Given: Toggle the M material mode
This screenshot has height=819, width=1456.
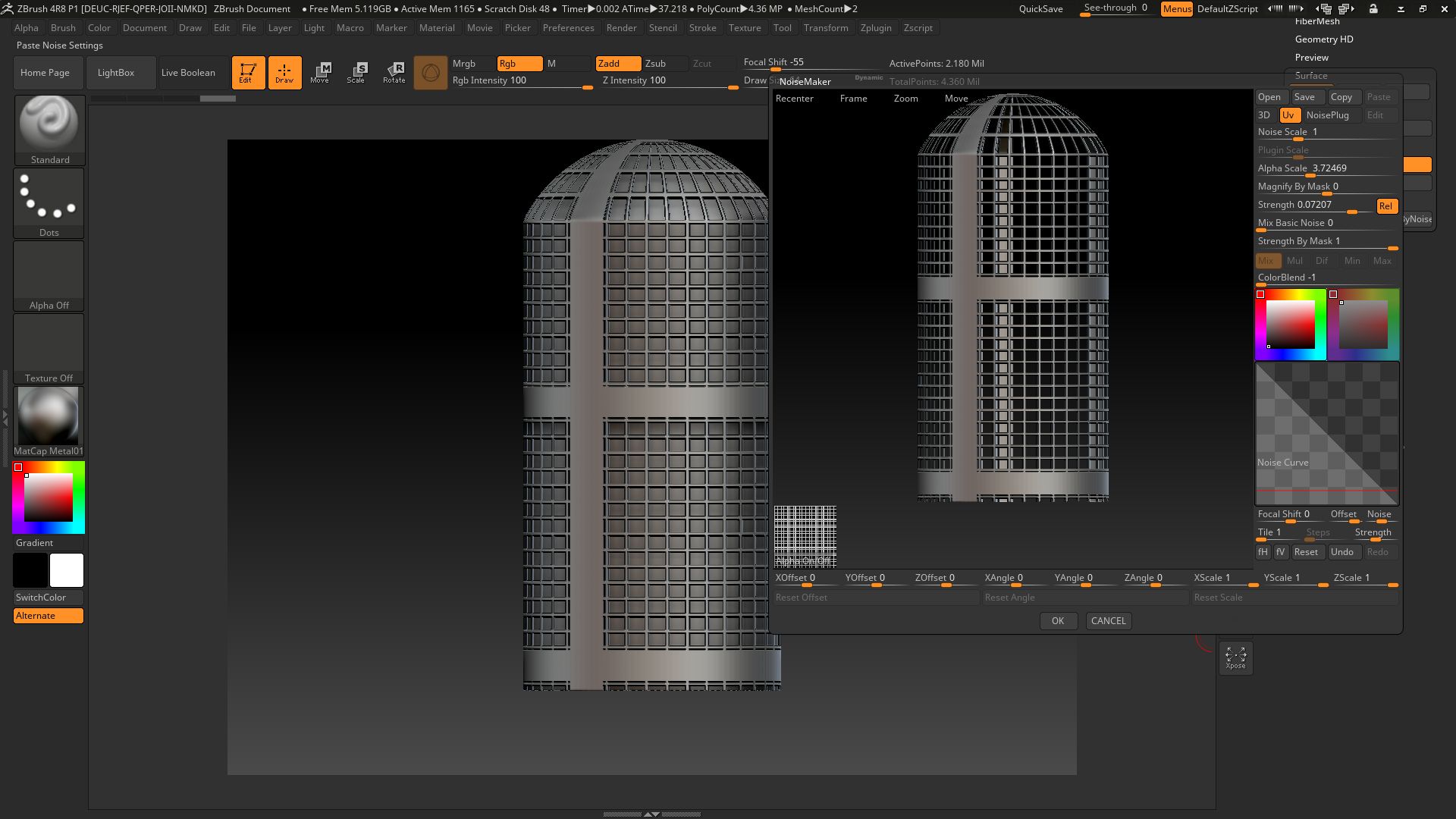Looking at the screenshot, I should point(566,64).
